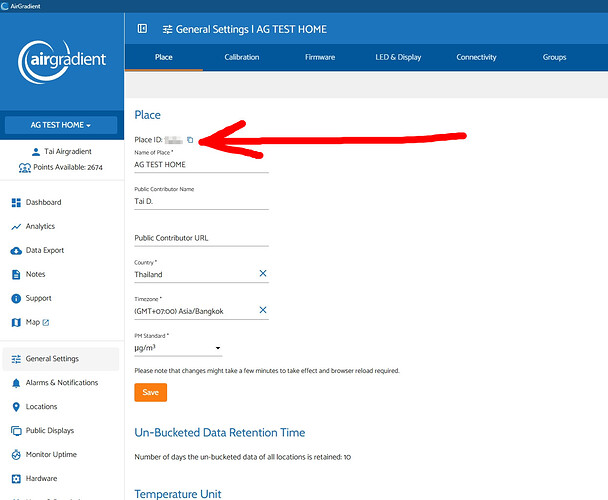The height and width of the screenshot is (500, 608).
Task: Click the Alarms & Notifications bell icon
Action: click(16, 383)
